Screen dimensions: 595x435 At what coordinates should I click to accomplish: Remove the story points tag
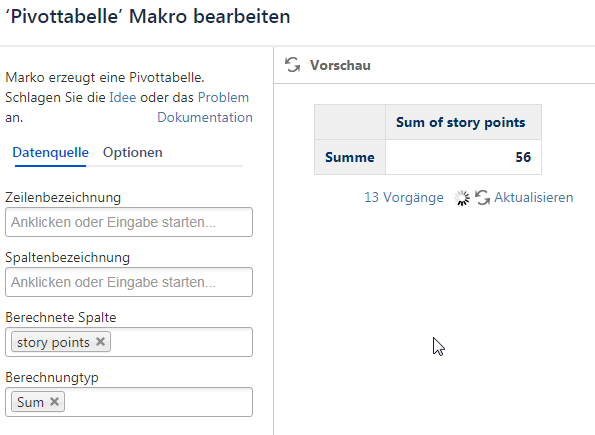click(100, 342)
